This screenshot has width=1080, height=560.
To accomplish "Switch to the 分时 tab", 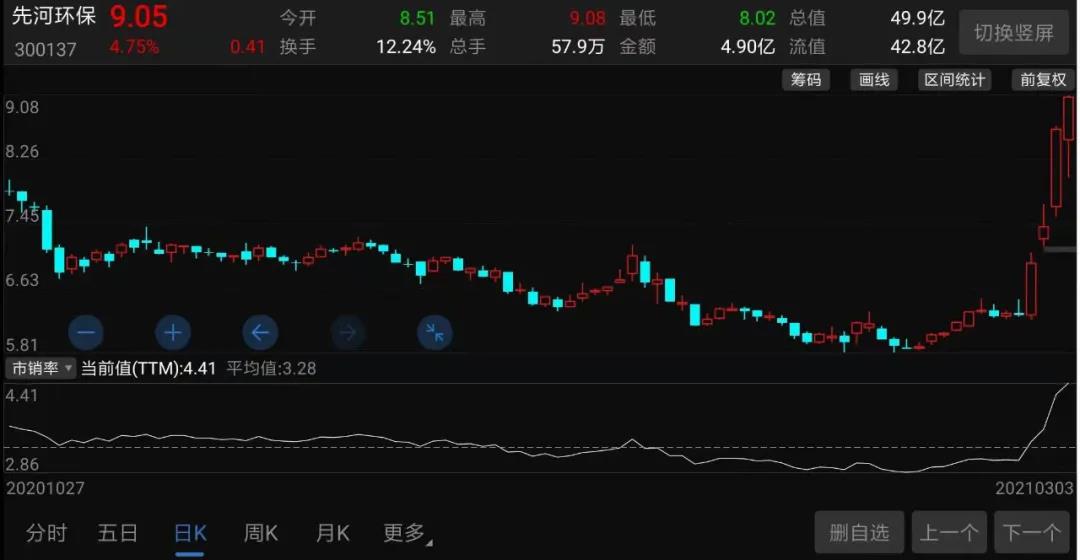I will (x=46, y=533).
